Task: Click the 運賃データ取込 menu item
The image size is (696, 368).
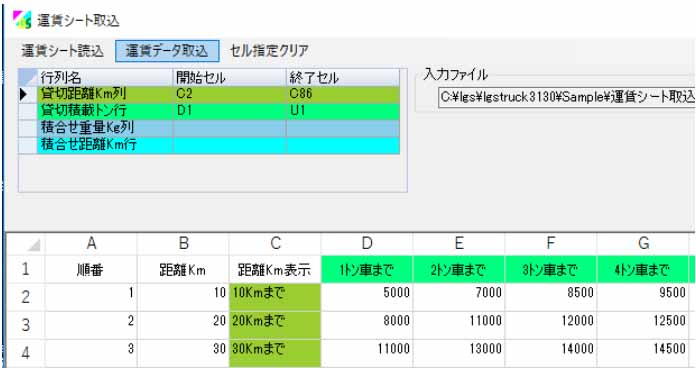Action: tap(167, 51)
